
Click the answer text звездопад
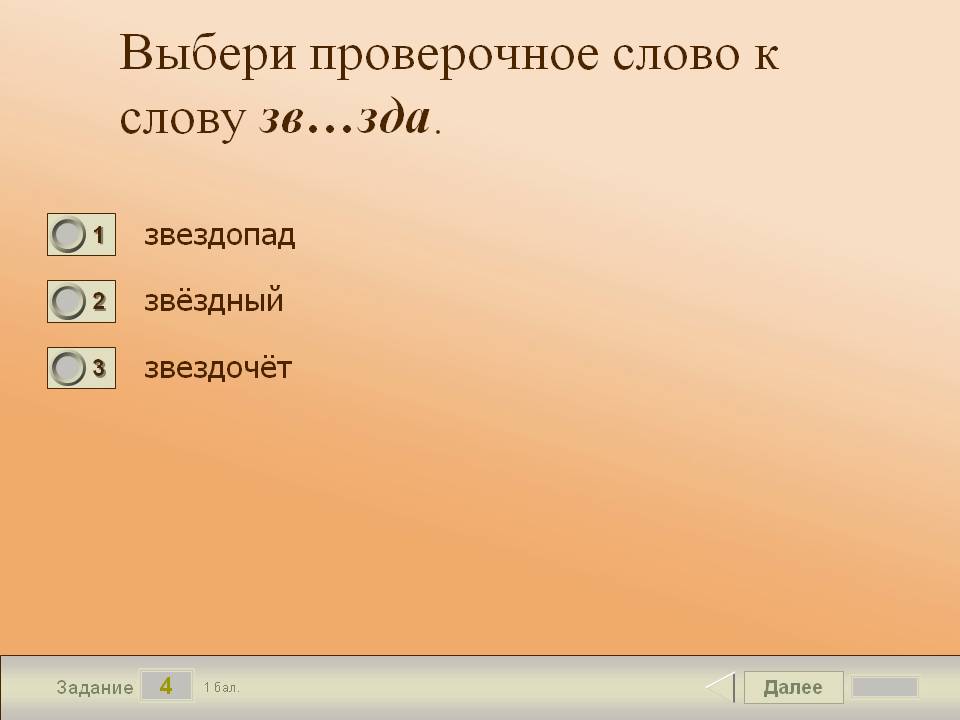[220, 236]
